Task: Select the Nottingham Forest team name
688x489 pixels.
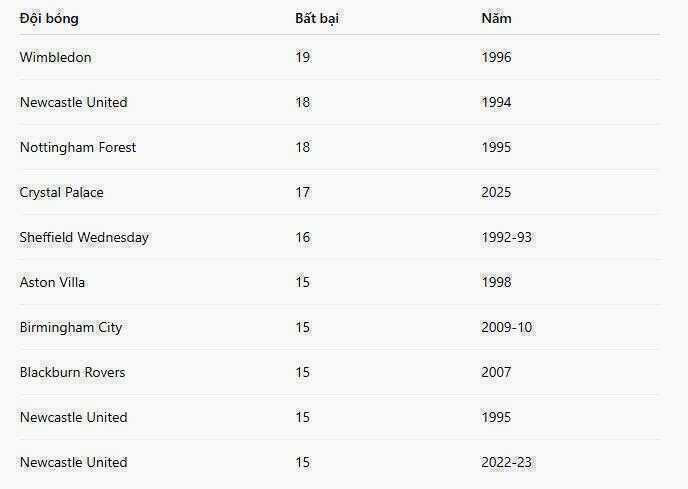Action: 78,147
